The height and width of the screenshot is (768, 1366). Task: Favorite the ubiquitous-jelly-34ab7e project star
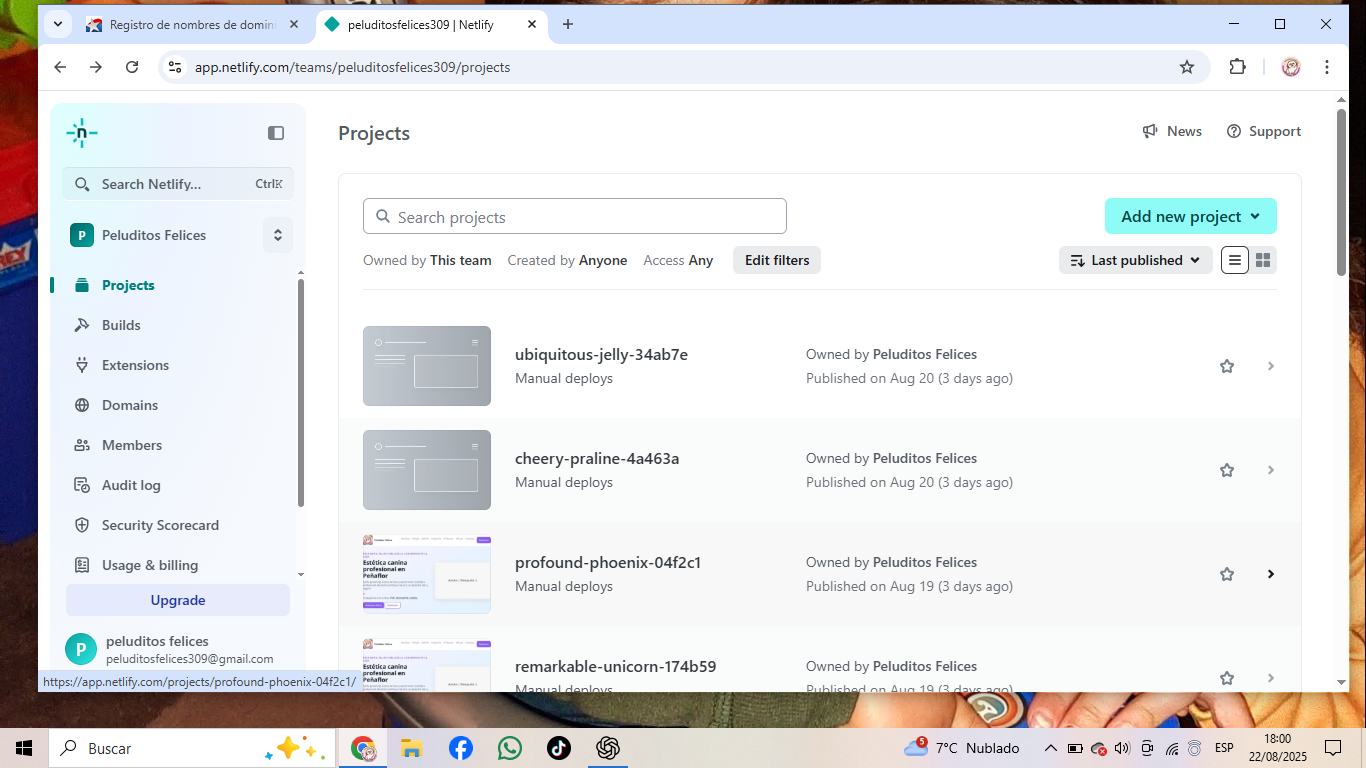(x=1227, y=366)
